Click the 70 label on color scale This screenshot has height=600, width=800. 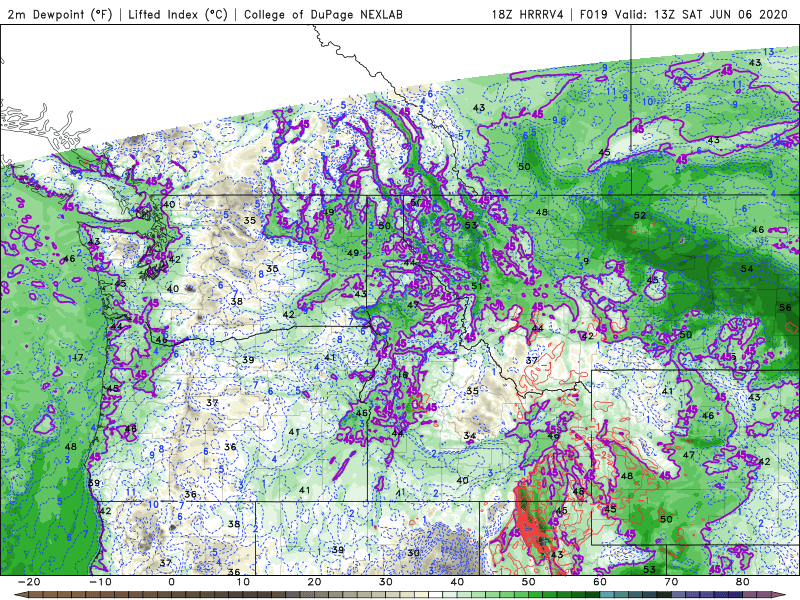[671, 582]
